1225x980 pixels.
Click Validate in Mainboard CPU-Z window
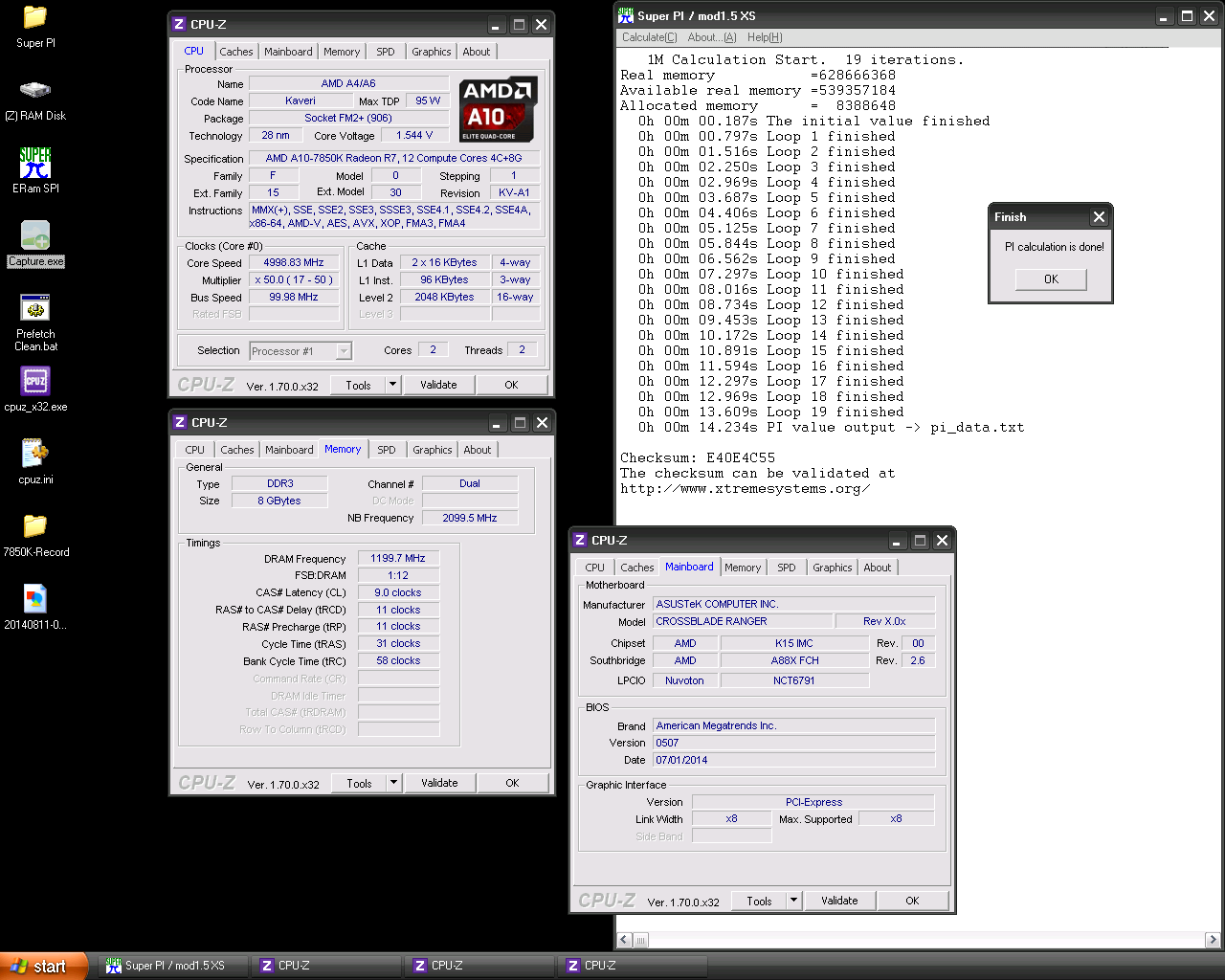pos(839,901)
